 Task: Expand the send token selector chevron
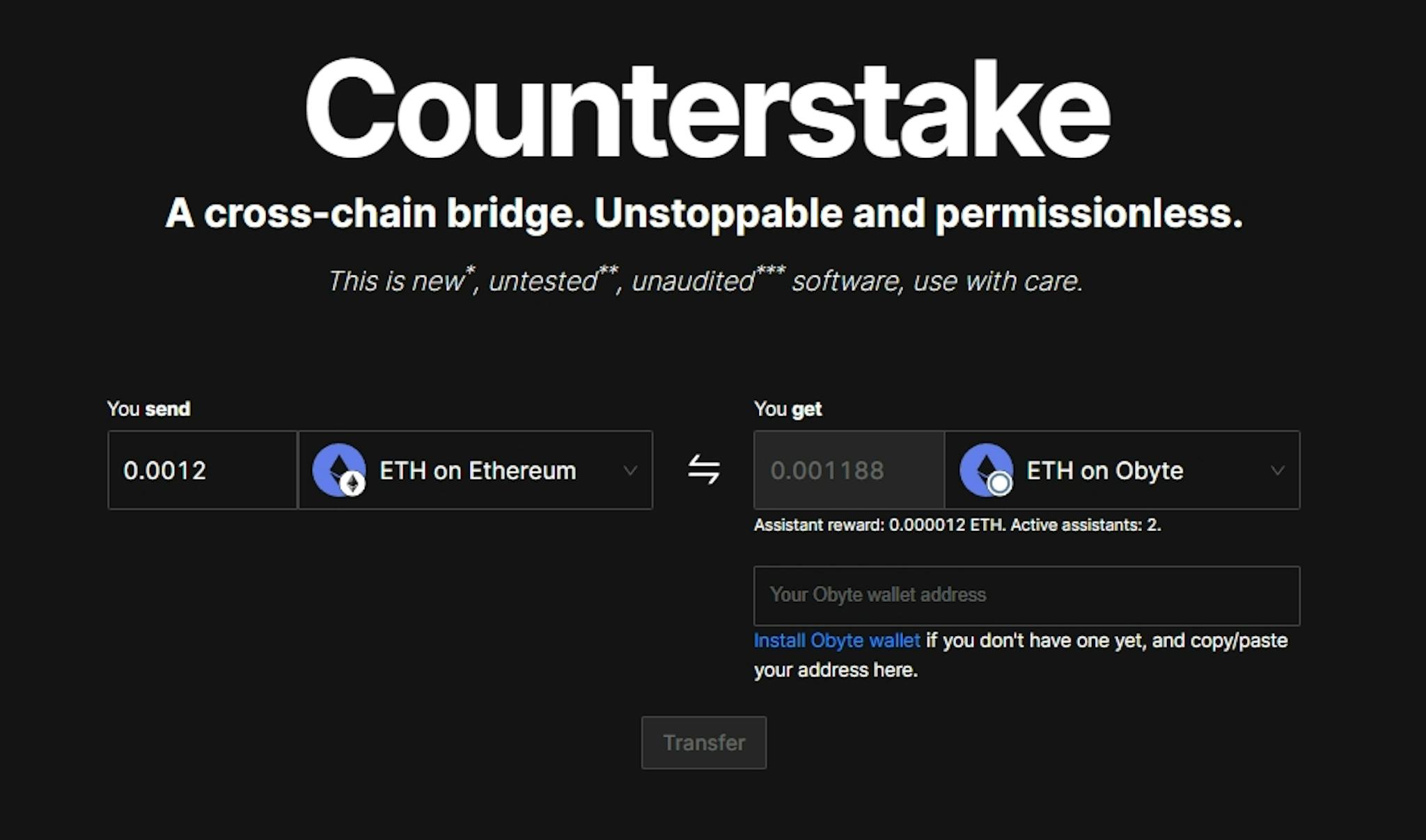631,470
